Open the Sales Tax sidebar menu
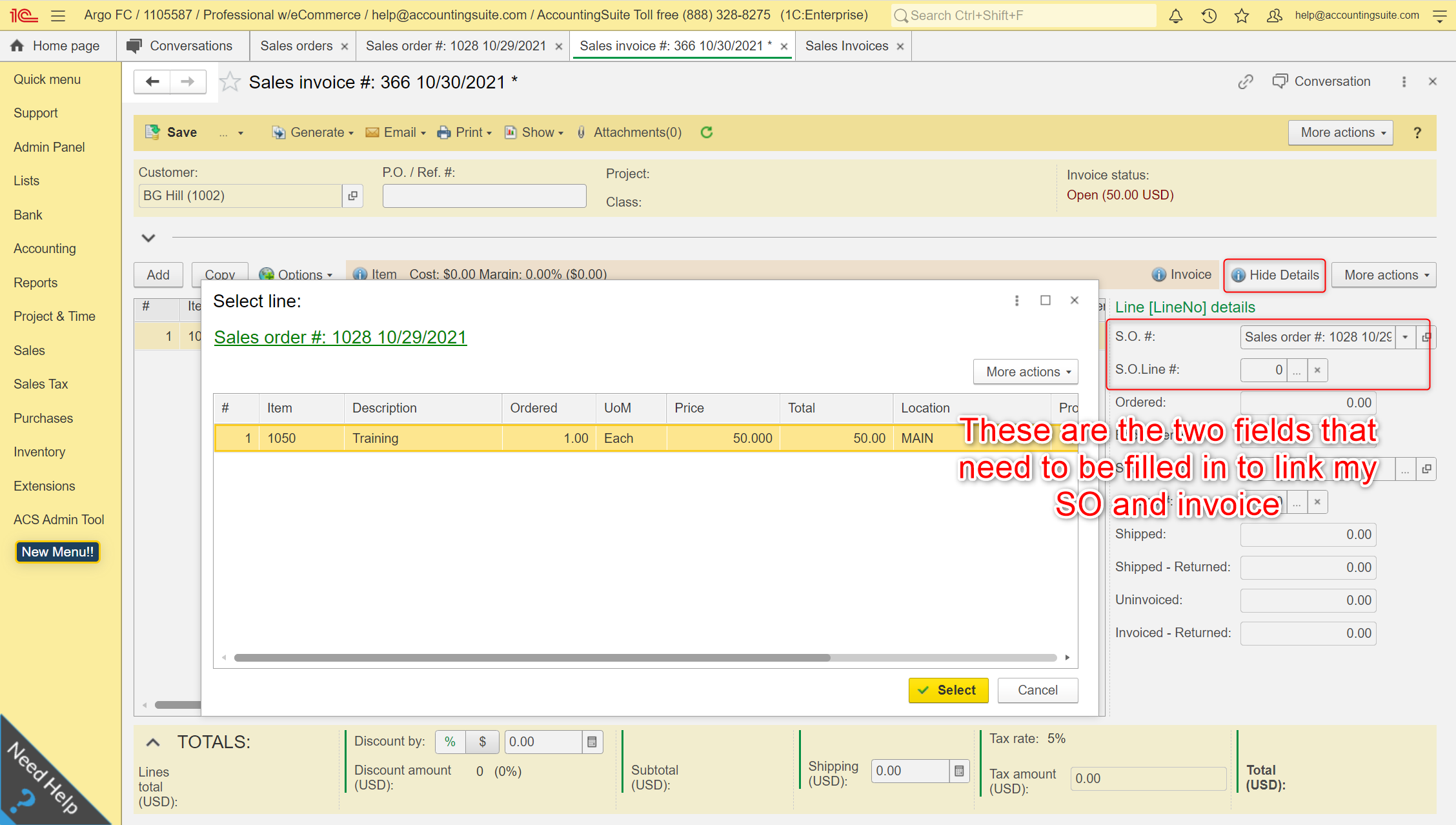 (x=41, y=384)
